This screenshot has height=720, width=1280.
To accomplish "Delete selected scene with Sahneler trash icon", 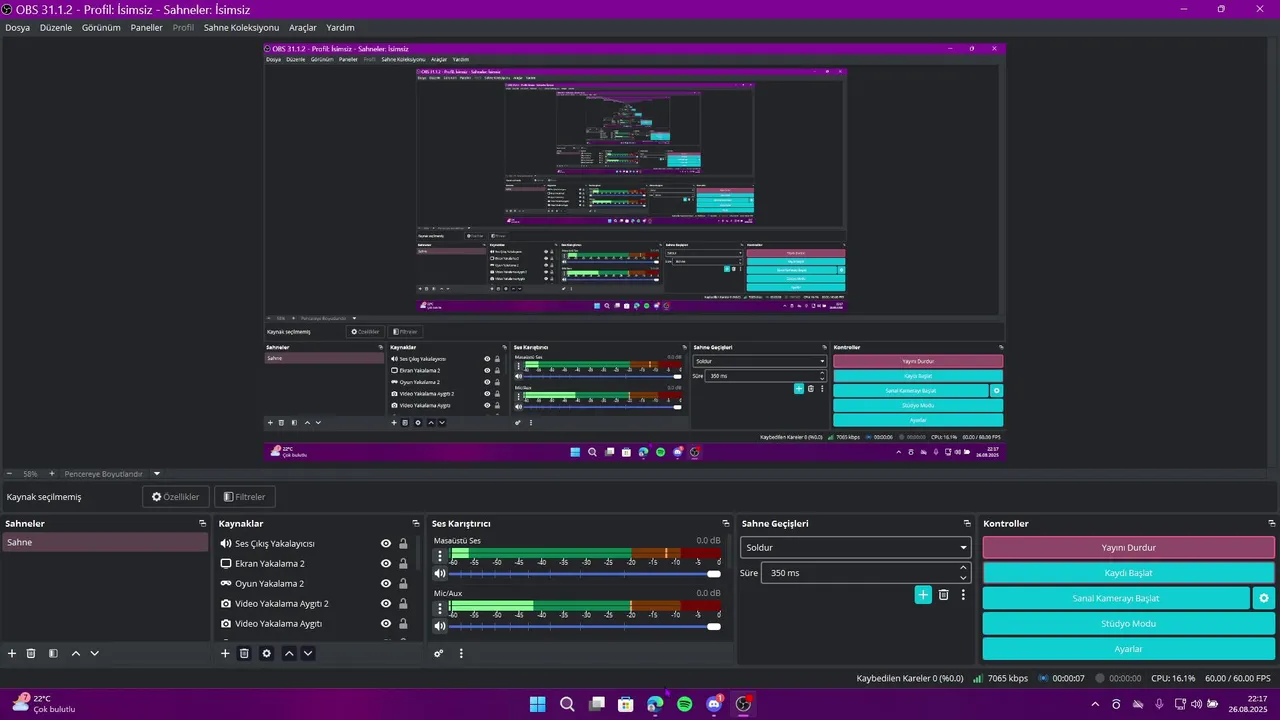I will 31,653.
